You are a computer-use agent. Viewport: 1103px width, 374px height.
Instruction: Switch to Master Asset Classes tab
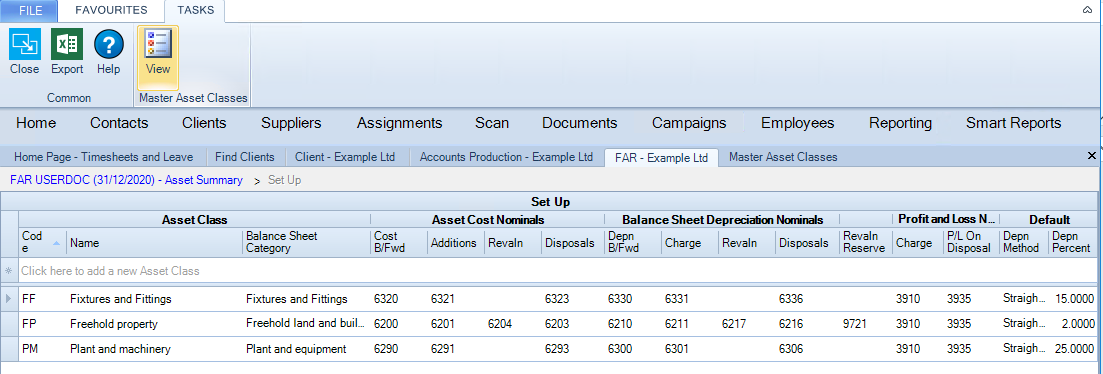coord(783,157)
